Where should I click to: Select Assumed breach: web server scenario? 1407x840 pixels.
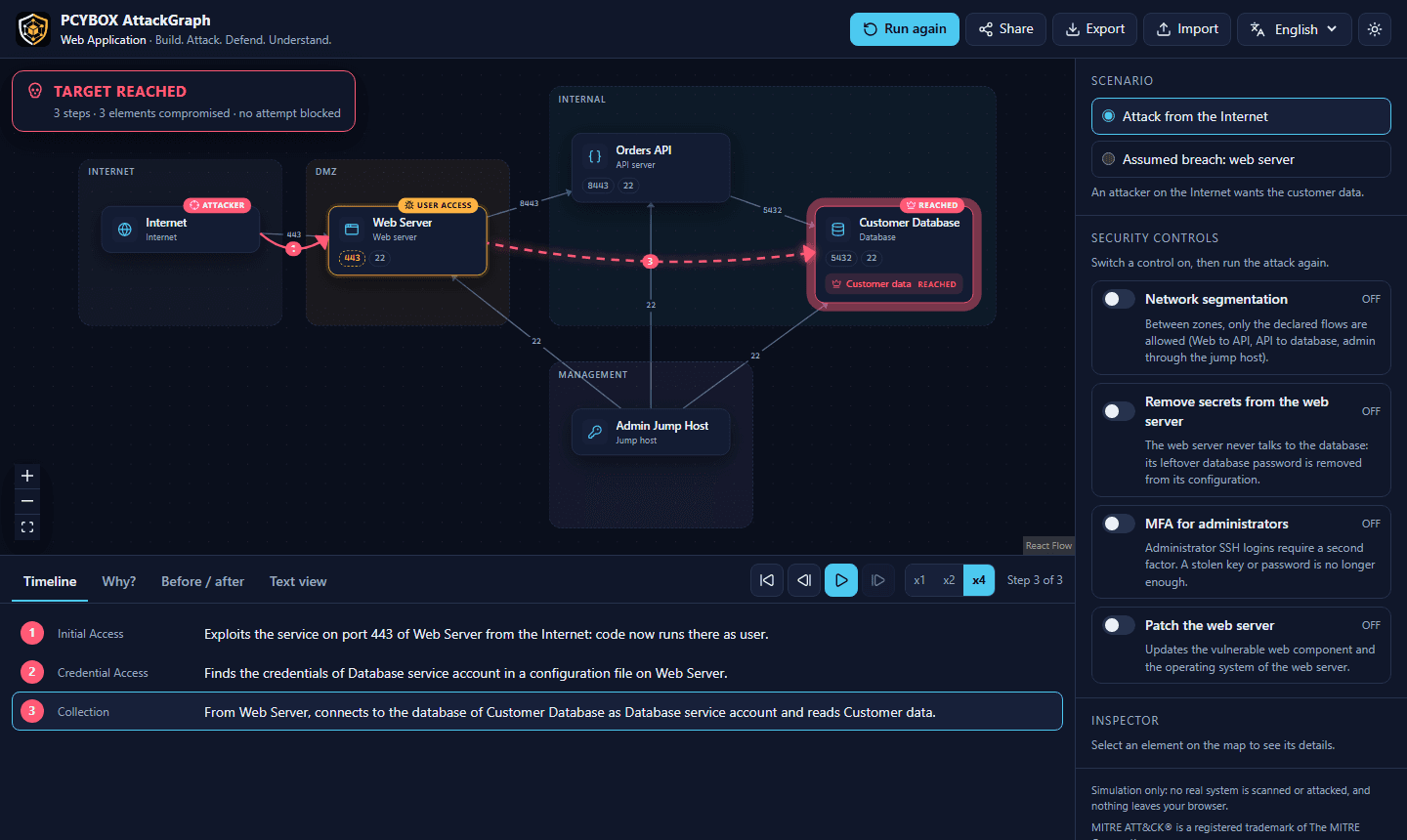[x=1241, y=159]
